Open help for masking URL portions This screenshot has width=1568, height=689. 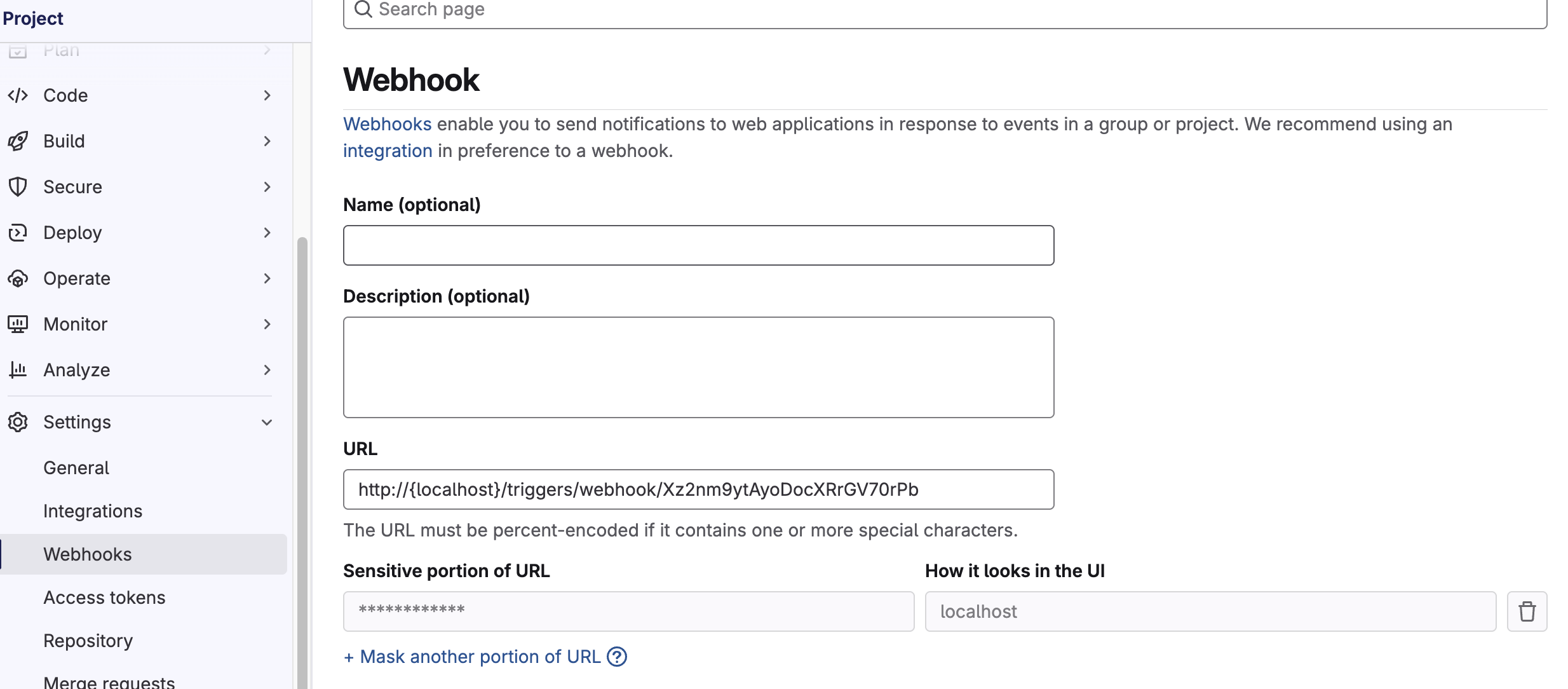(x=616, y=657)
